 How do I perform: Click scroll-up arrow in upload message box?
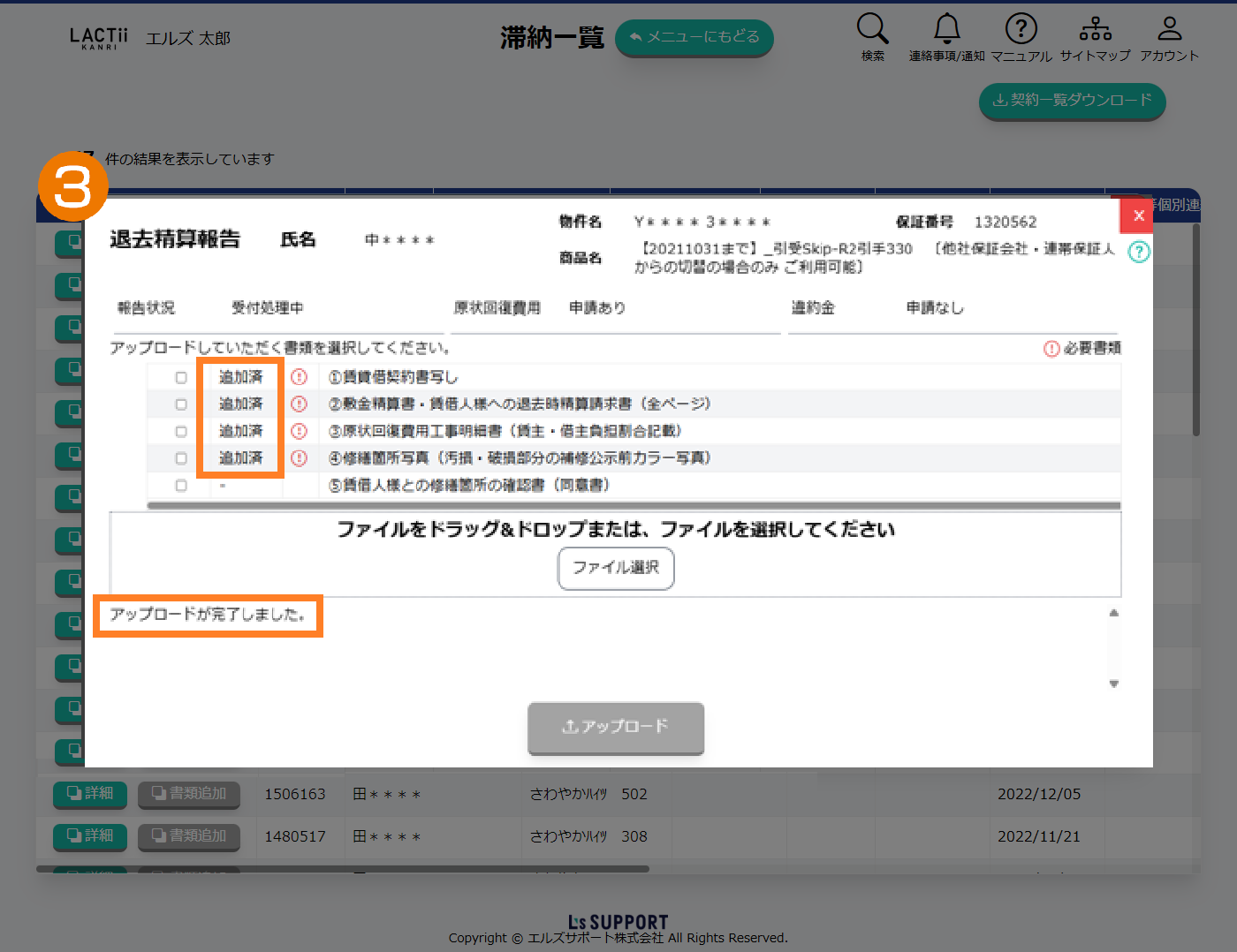click(x=1114, y=613)
